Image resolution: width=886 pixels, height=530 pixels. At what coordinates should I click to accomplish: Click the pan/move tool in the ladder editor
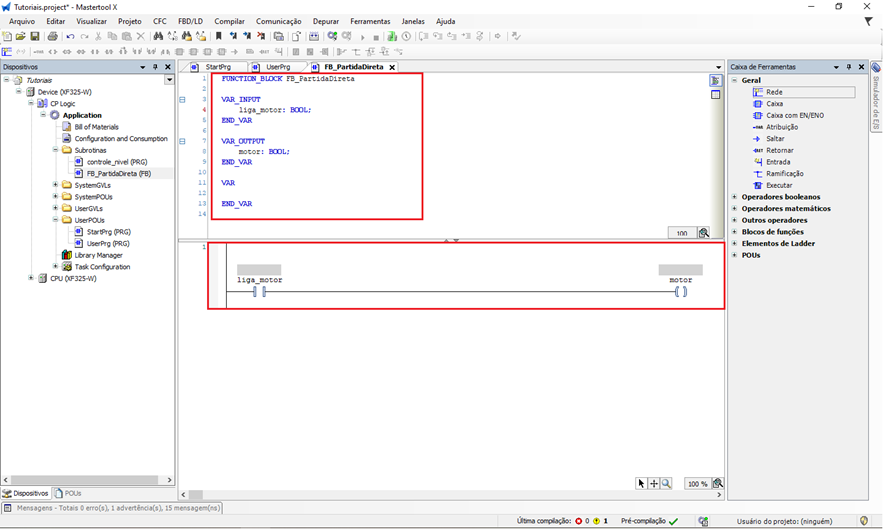(654, 483)
